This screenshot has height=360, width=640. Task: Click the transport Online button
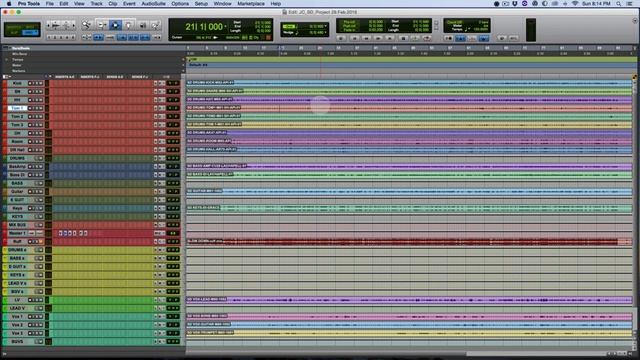coord(341,38)
